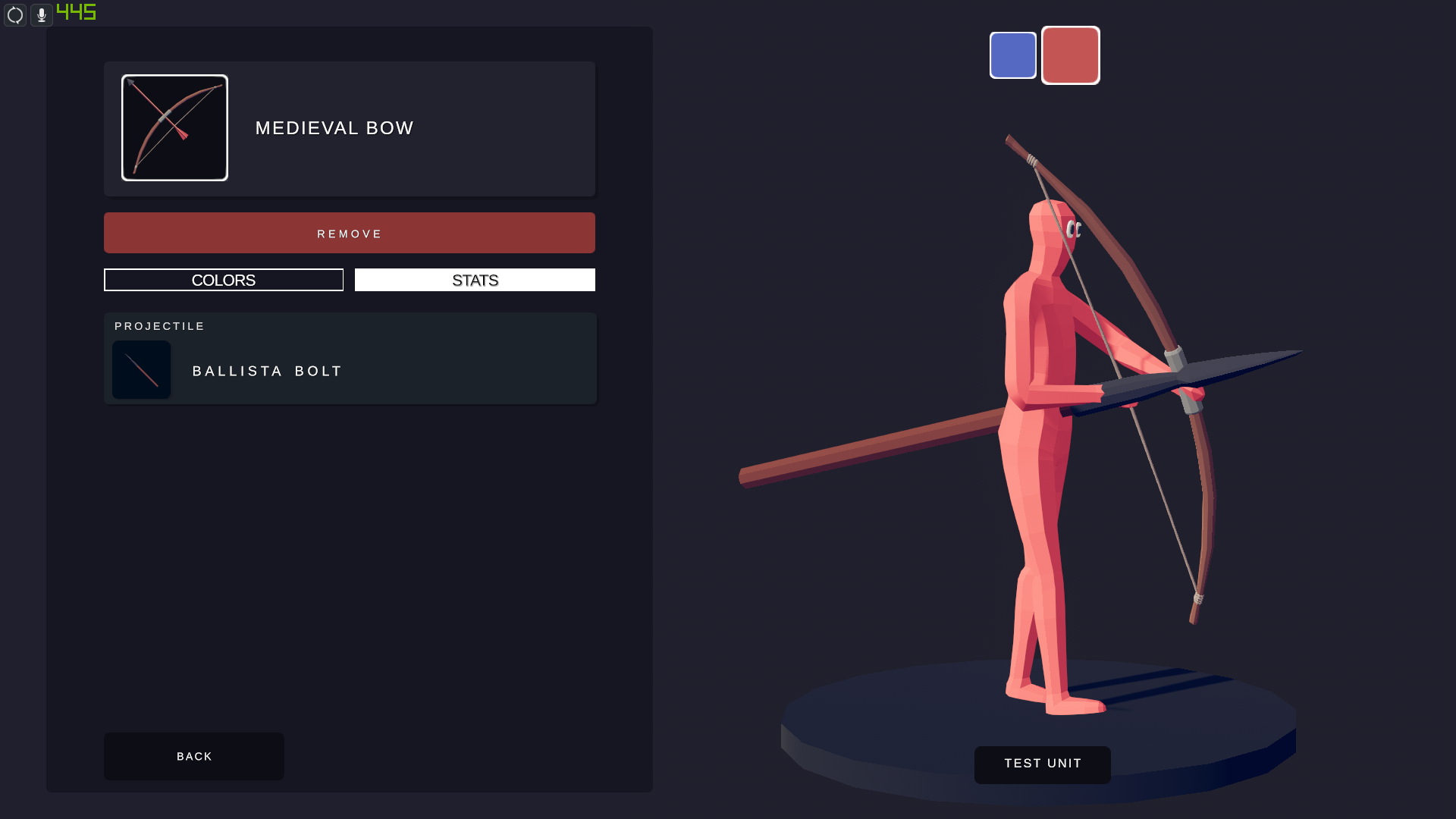Image resolution: width=1456 pixels, height=819 pixels.
Task: Open the Colors tab
Action: click(x=224, y=280)
